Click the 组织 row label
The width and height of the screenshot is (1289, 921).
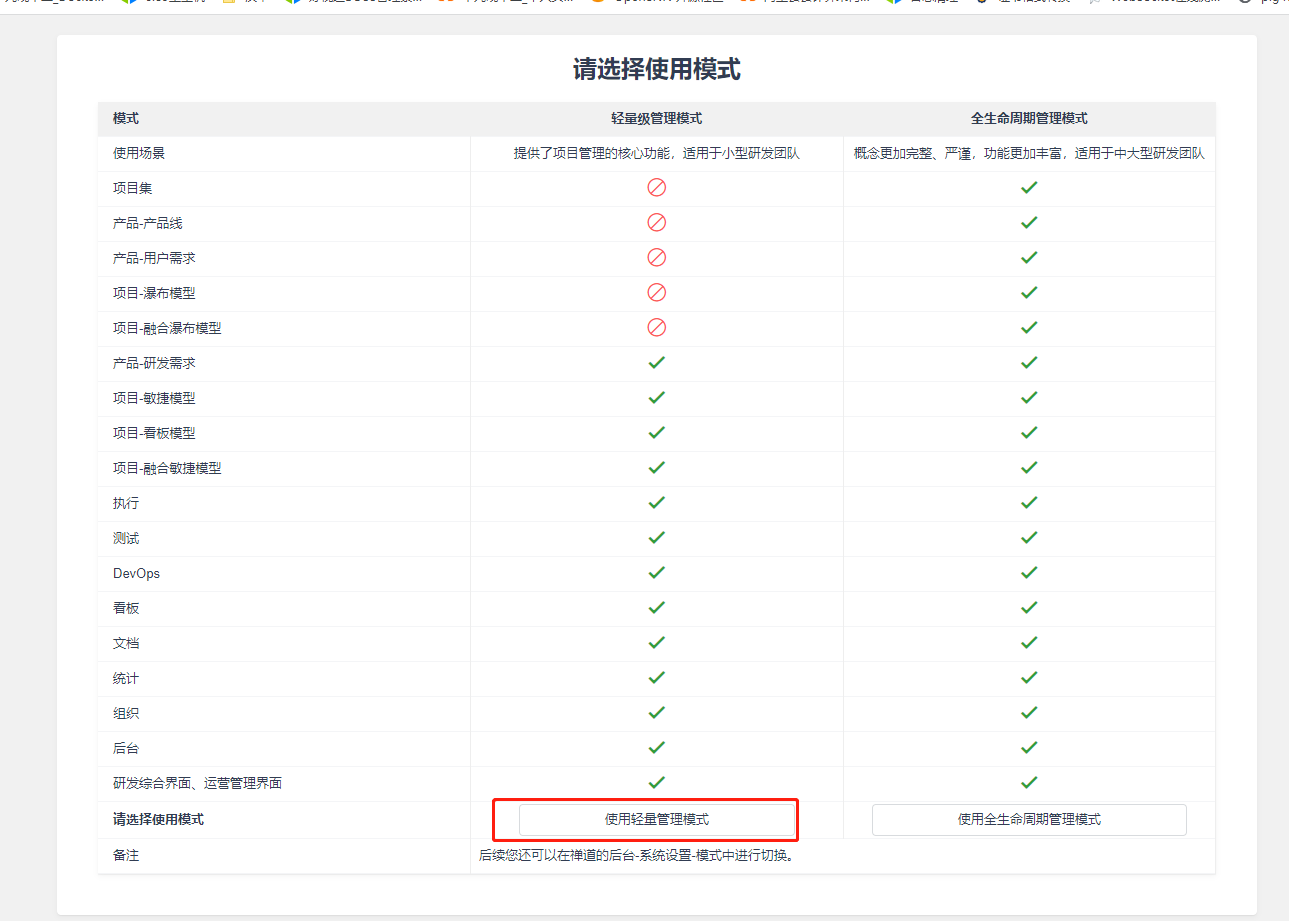click(126, 713)
